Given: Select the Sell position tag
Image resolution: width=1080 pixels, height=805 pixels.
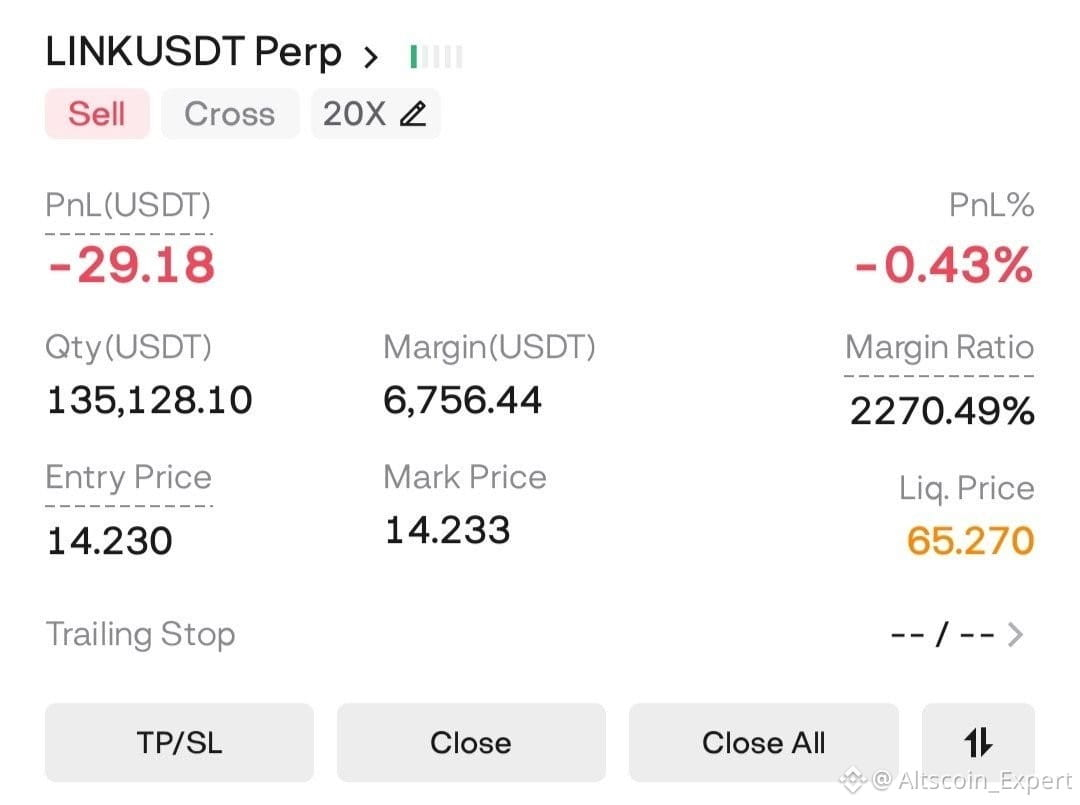Looking at the screenshot, I should (x=97, y=114).
